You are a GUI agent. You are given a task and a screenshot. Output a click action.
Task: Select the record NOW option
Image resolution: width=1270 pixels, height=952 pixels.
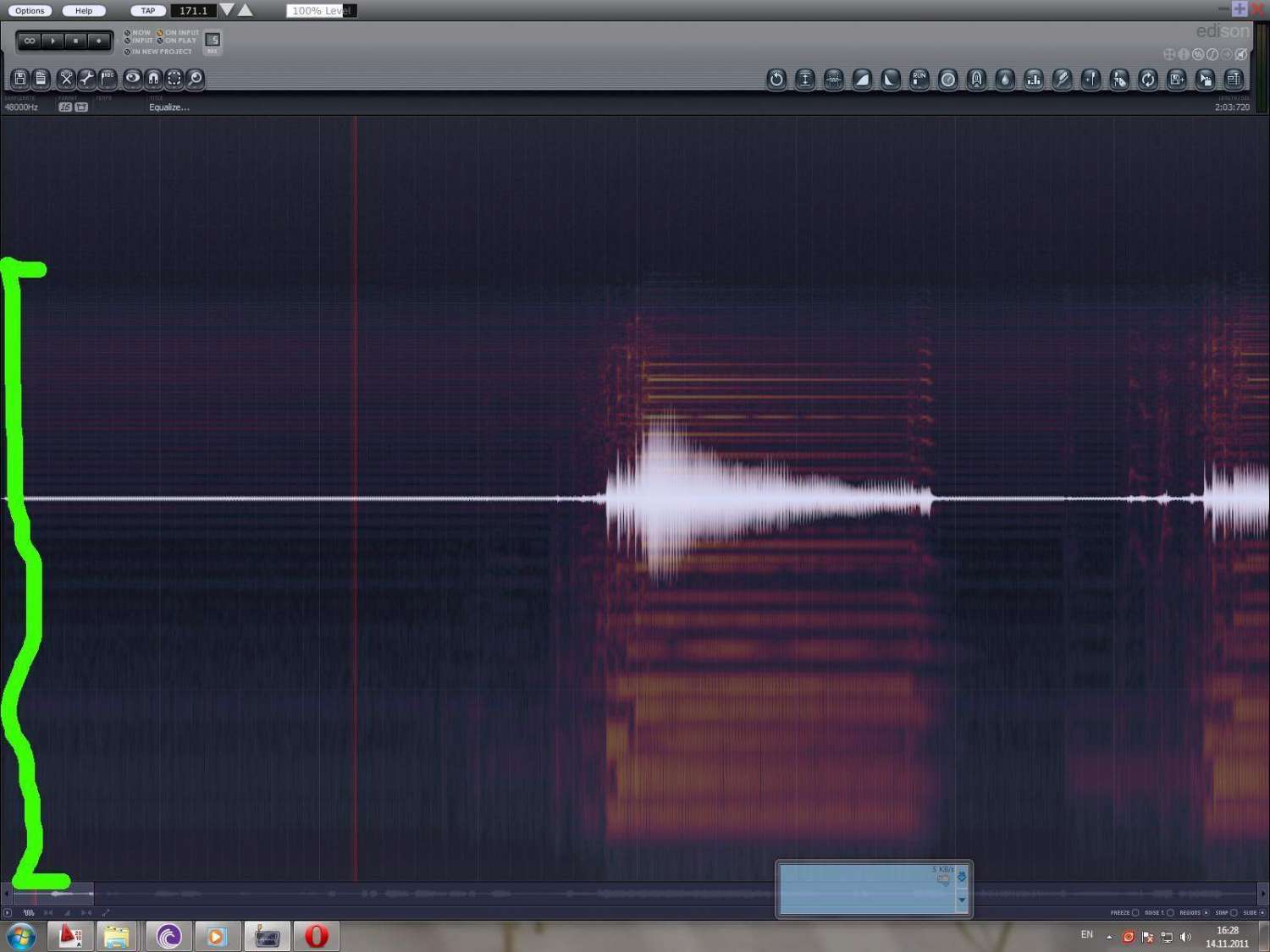point(128,33)
